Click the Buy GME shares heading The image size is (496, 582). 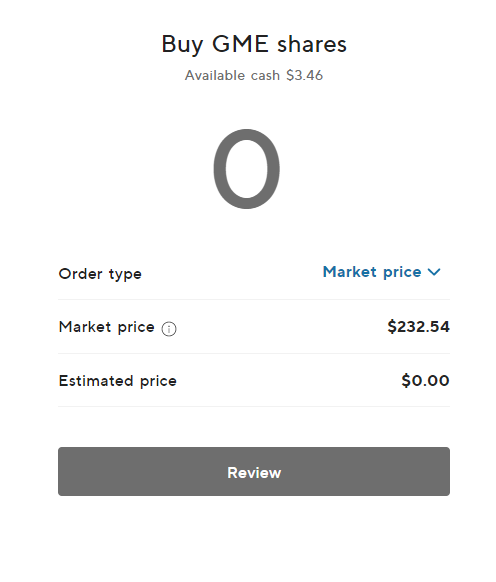coord(254,45)
